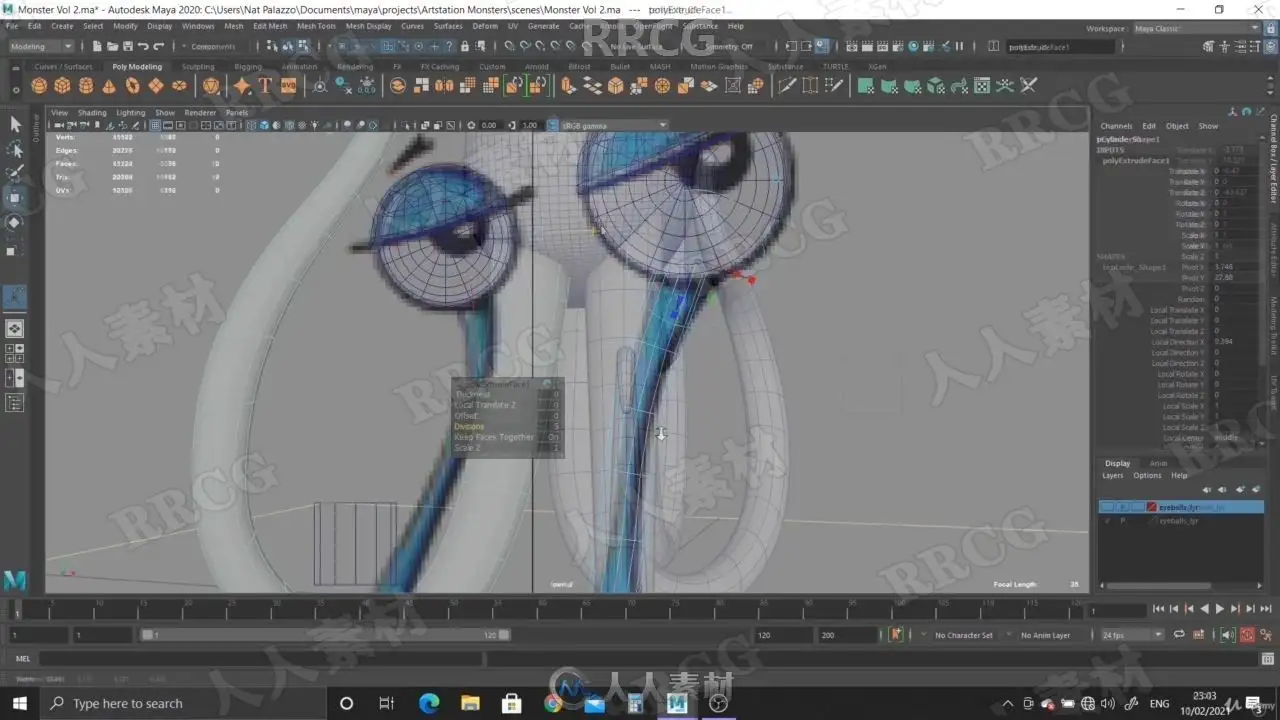Expand the sRGB gamma view transform dropdown
The height and width of the screenshot is (720, 1280).
[x=613, y=125]
